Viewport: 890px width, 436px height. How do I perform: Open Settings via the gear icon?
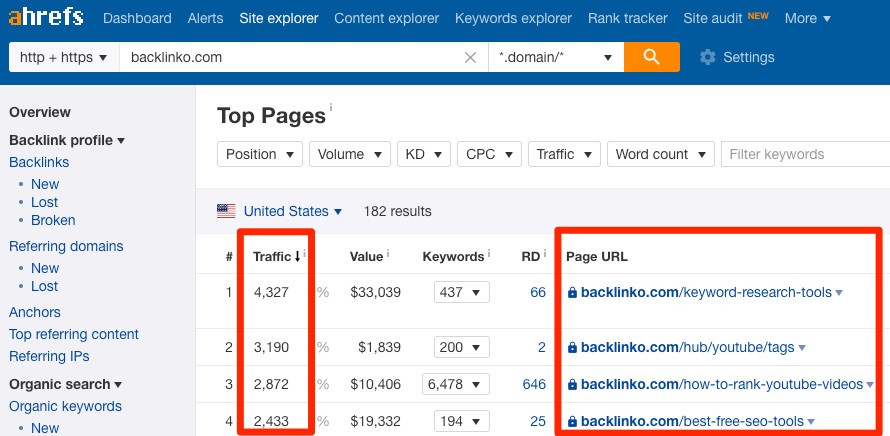tap(708, 57)
